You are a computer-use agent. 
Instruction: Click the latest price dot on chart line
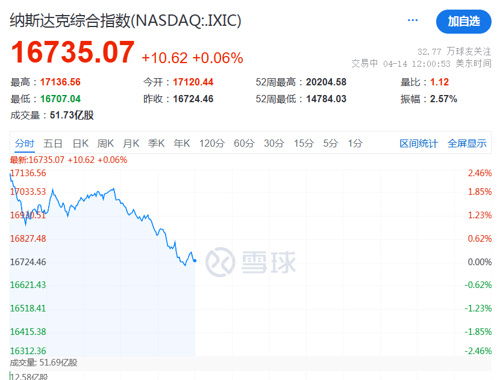tap(195, 261)
